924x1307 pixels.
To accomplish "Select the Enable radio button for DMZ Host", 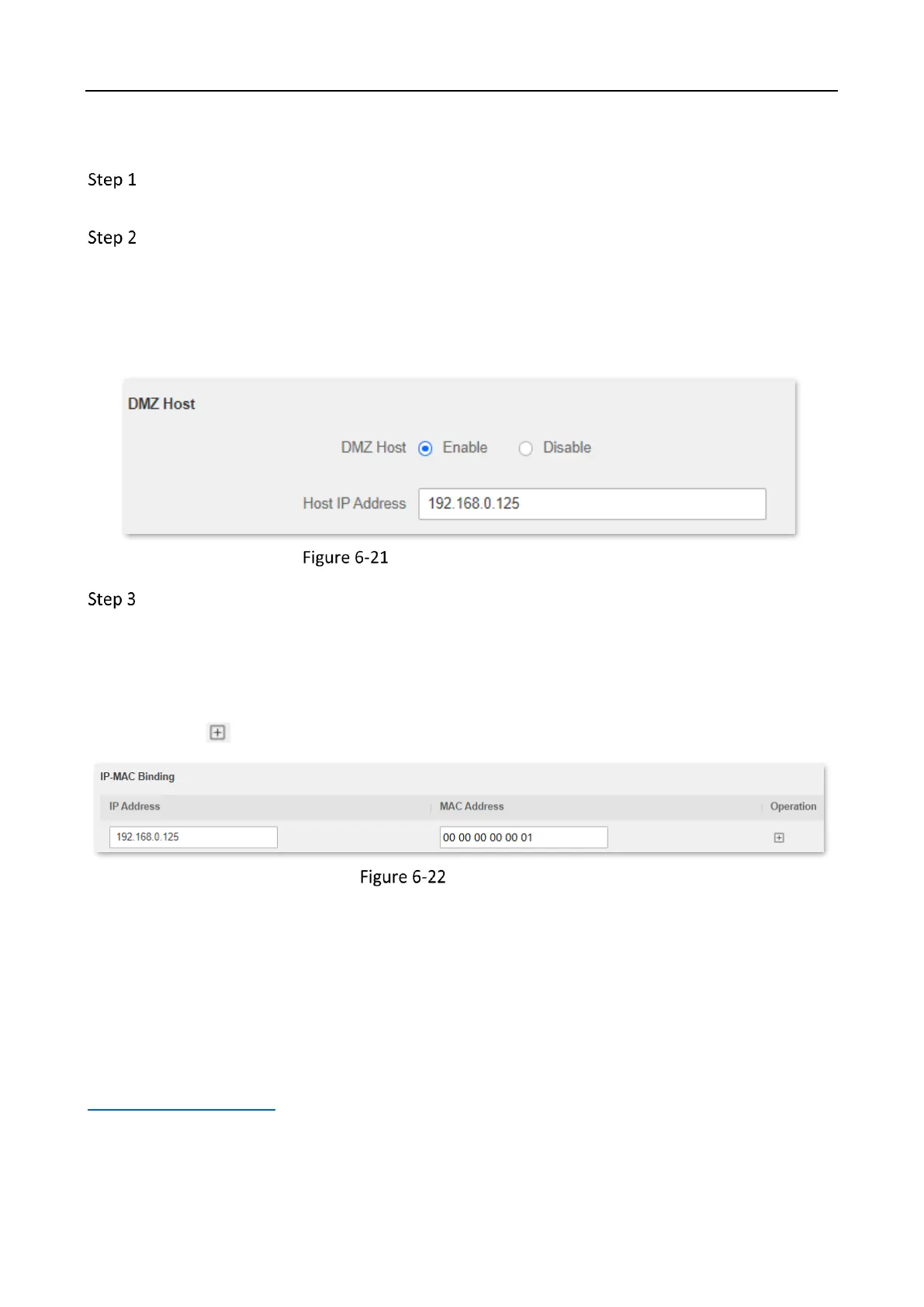I will click(425, 449).
